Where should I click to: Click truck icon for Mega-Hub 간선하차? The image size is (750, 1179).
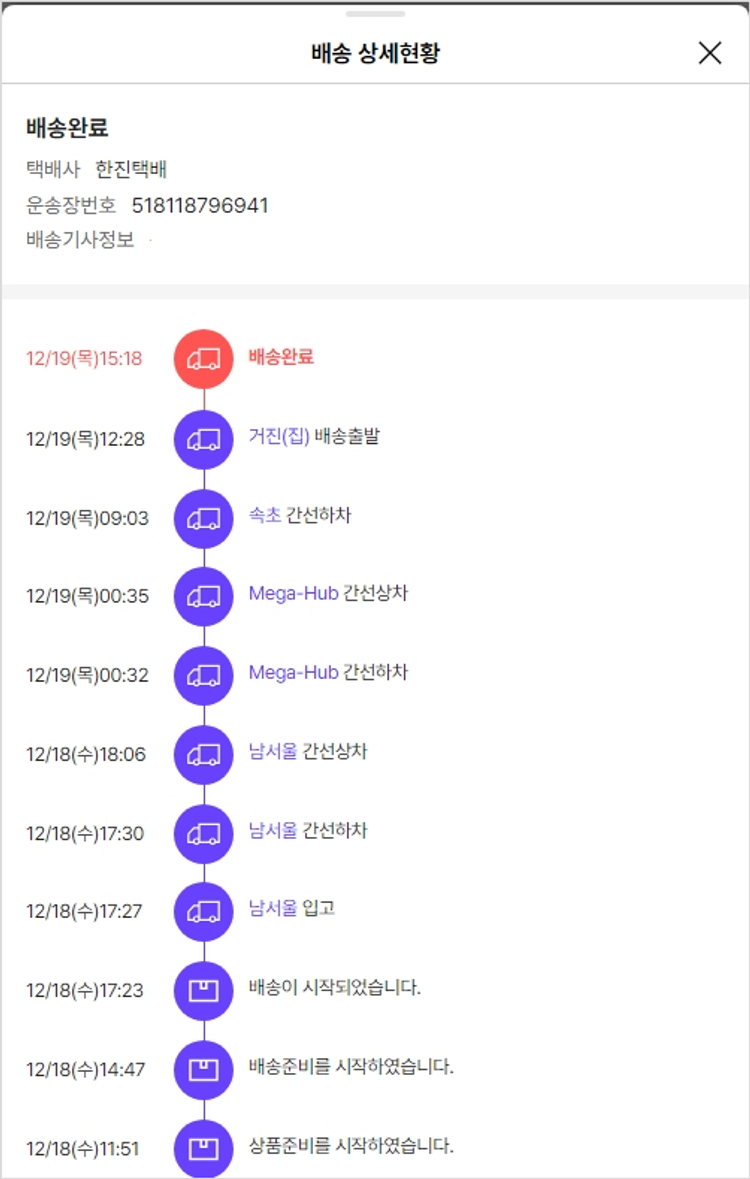pos(204,676)
